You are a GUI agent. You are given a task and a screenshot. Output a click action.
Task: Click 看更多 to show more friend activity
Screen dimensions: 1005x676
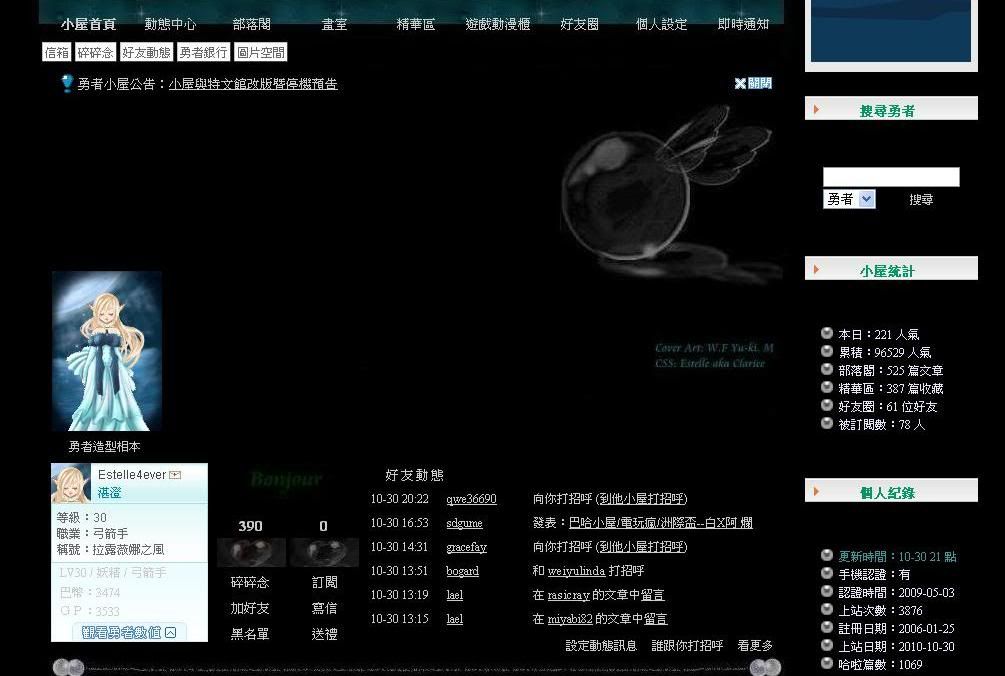[755, 646]
